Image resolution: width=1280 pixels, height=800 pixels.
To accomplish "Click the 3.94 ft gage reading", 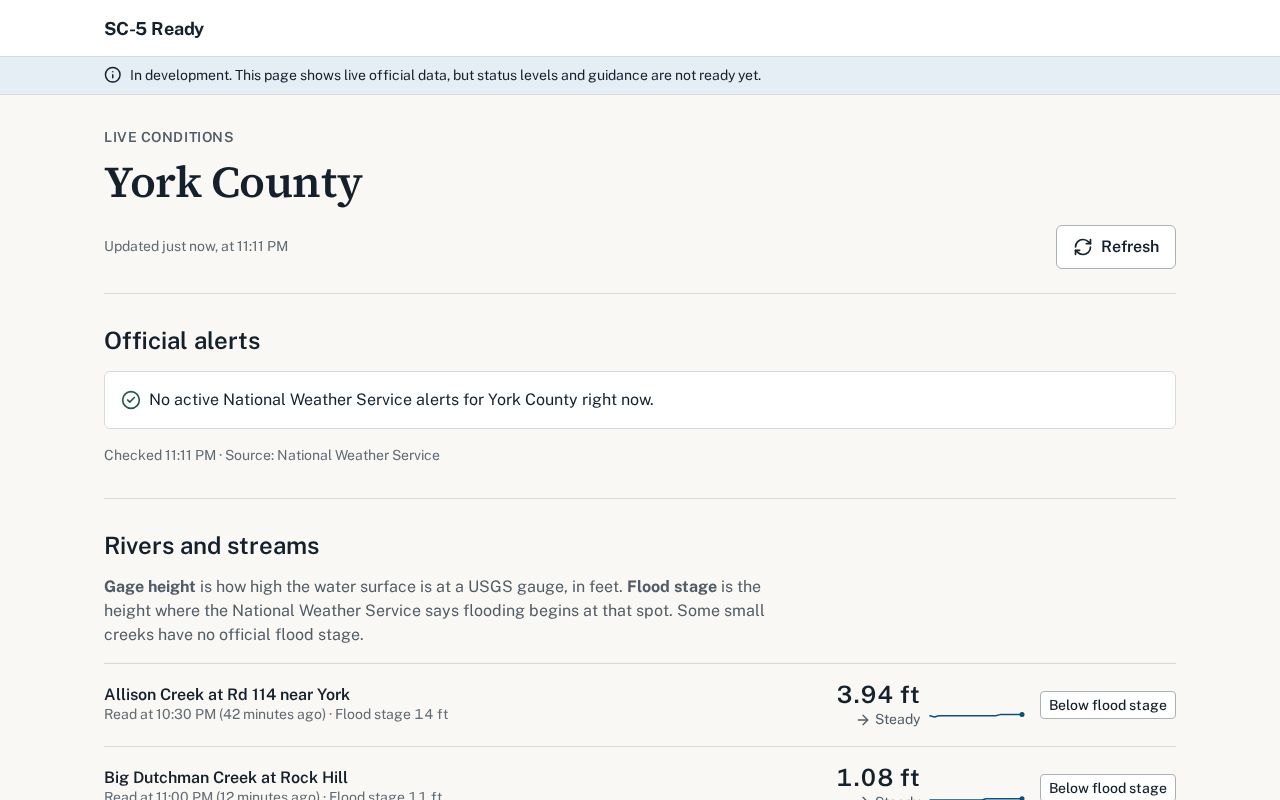I will (878, 694).
